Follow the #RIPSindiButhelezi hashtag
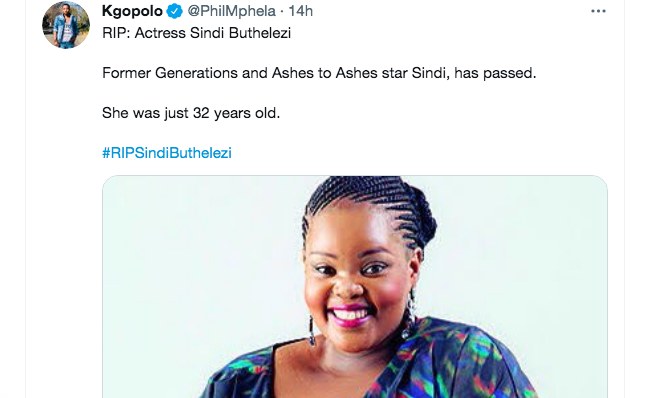This screenshot has height=398, width=650. 167,153
